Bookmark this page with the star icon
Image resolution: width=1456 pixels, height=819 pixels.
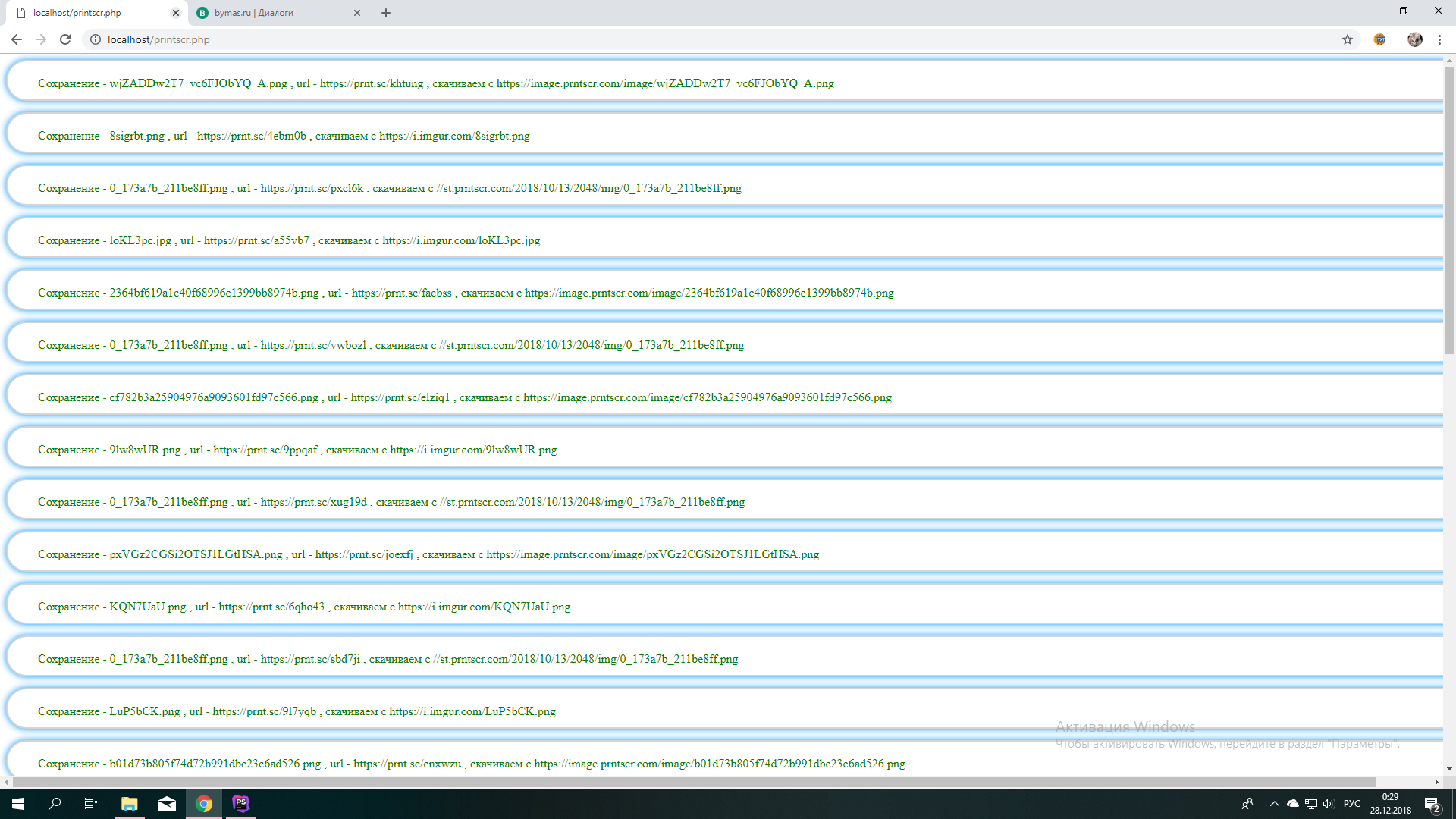[1348, 39]
